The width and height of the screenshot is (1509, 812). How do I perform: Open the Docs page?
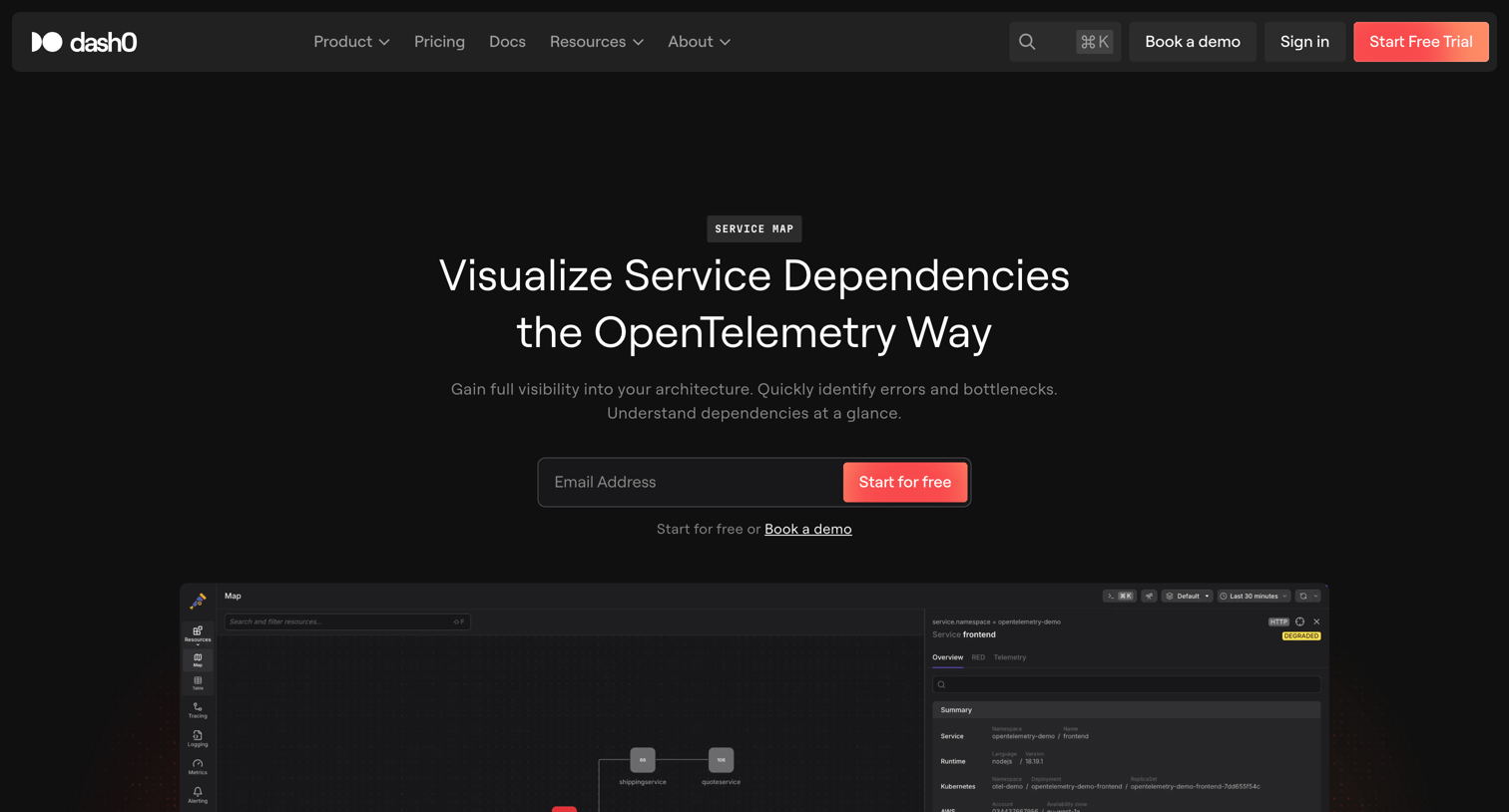pyautogui.click(x=507, y=42)
